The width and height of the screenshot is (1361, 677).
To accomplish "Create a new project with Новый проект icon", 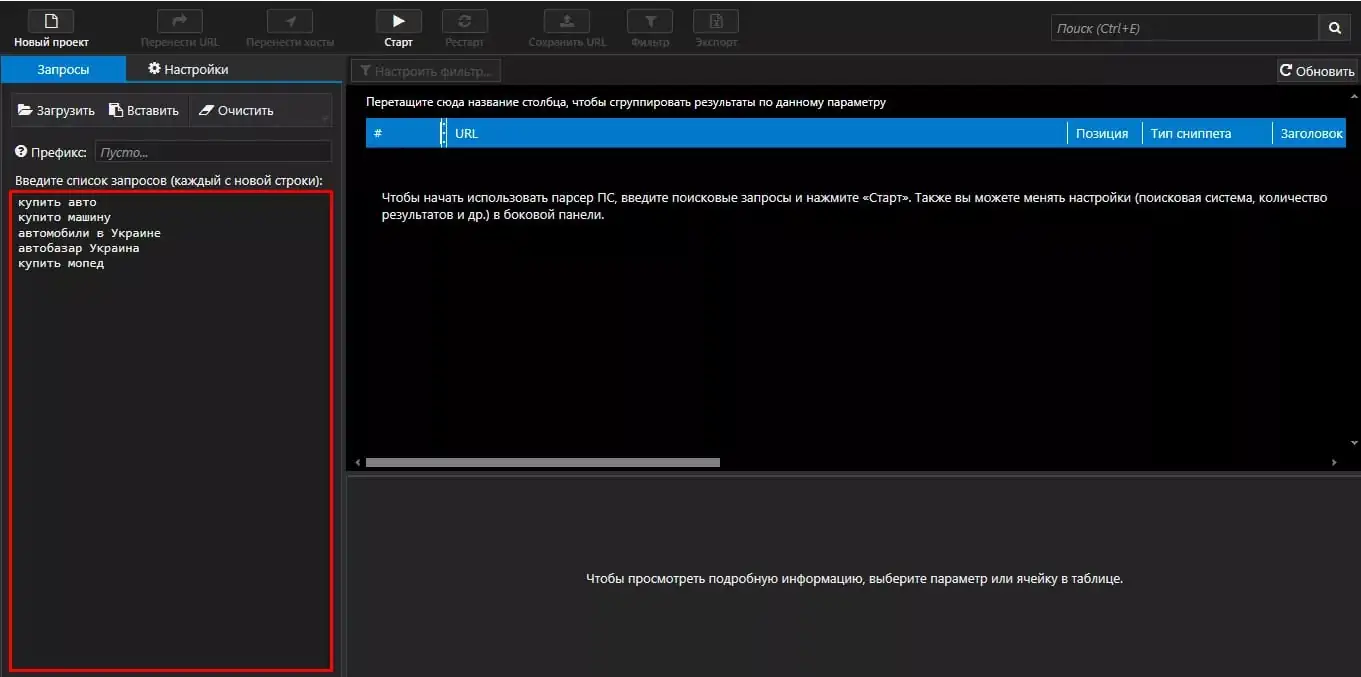I will pyautogui.click(x=51, y=21).
